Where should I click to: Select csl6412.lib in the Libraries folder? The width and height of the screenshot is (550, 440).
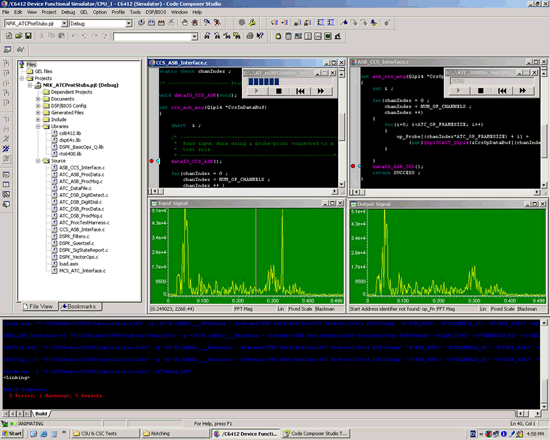point(70,133)
